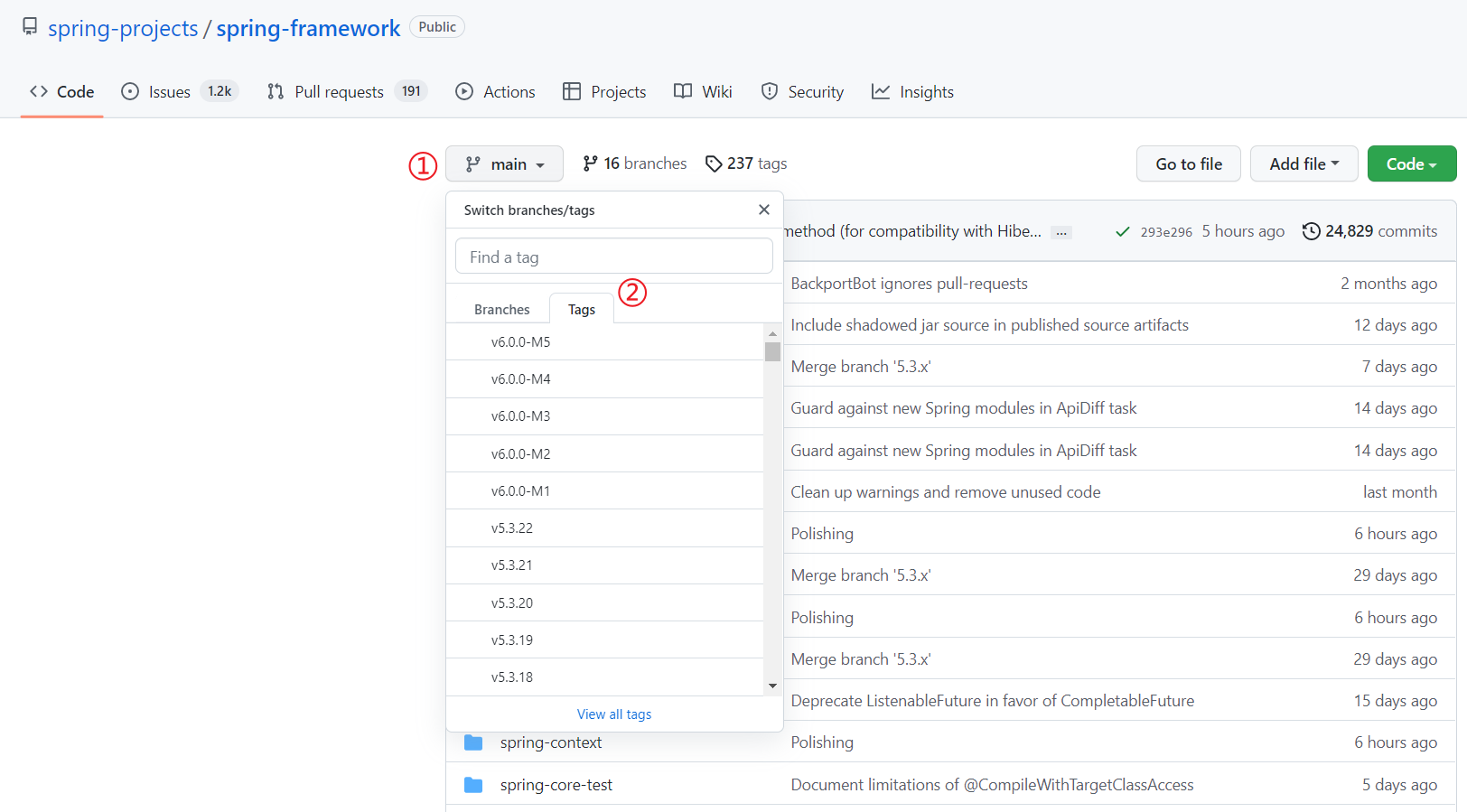Select the Code tab
Image resolution: width=1467 pixels, height=812 pixels.
click(x=61, y=91)
